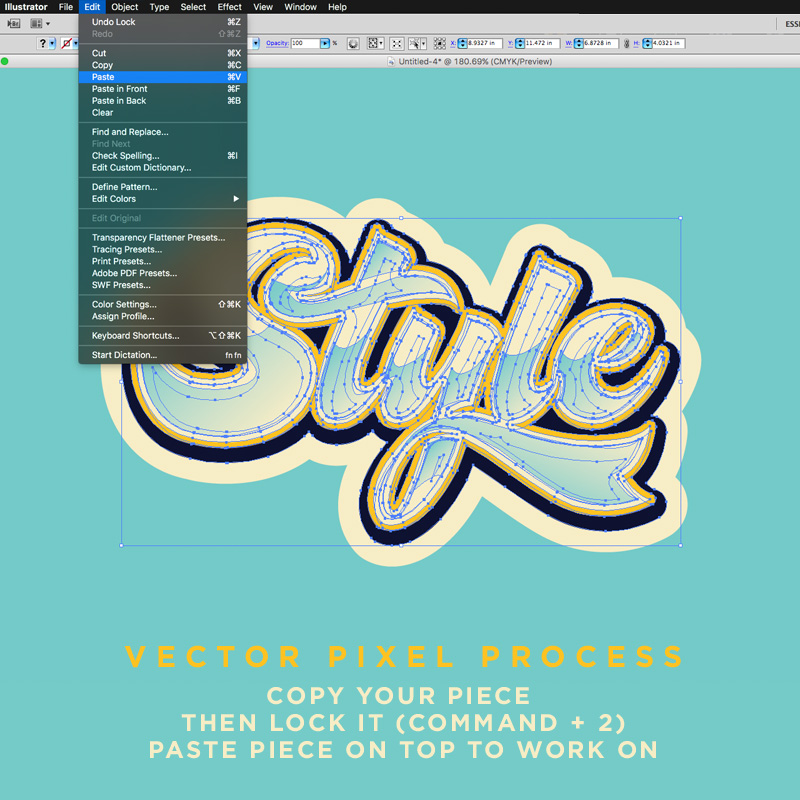Click the Untitled-4 document tab title
This screenshot has height=800, width=800.
click(475, 62)
